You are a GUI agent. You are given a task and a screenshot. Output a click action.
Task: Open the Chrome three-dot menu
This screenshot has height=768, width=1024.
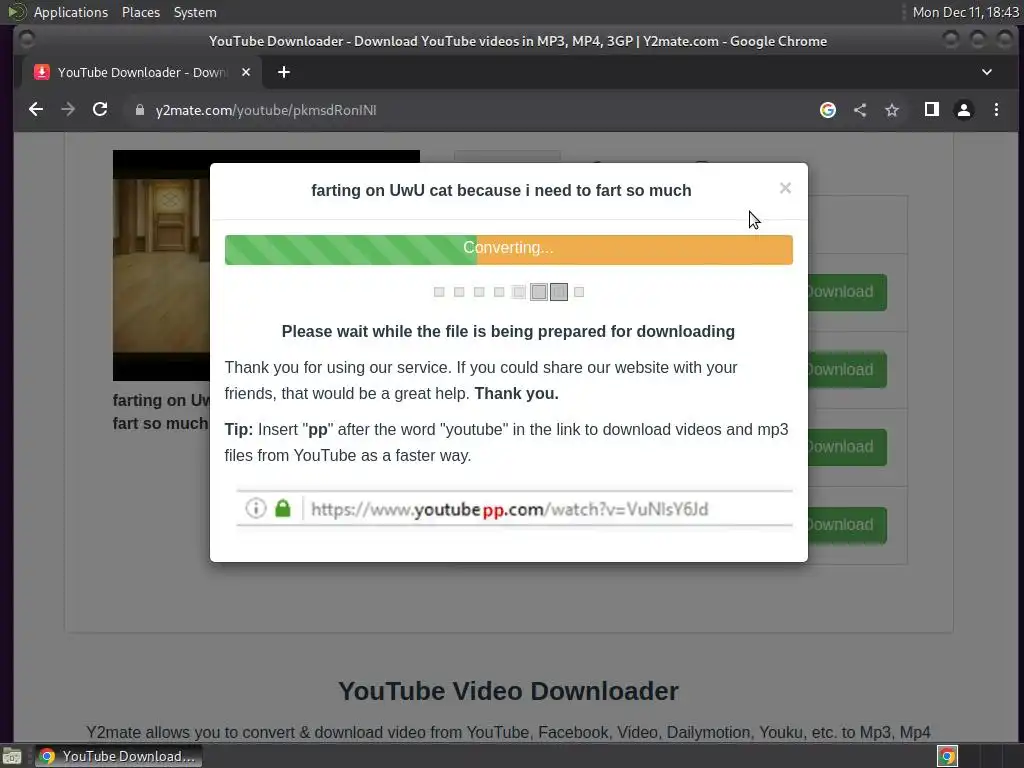click(x=996, y=110)
